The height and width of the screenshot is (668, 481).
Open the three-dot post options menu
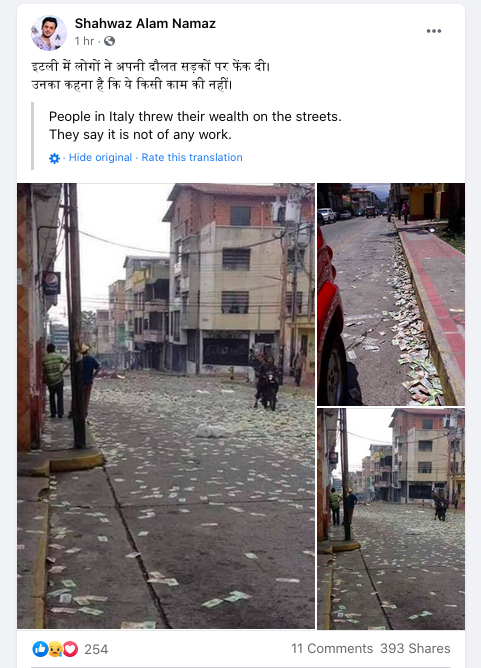pos(434,31)
